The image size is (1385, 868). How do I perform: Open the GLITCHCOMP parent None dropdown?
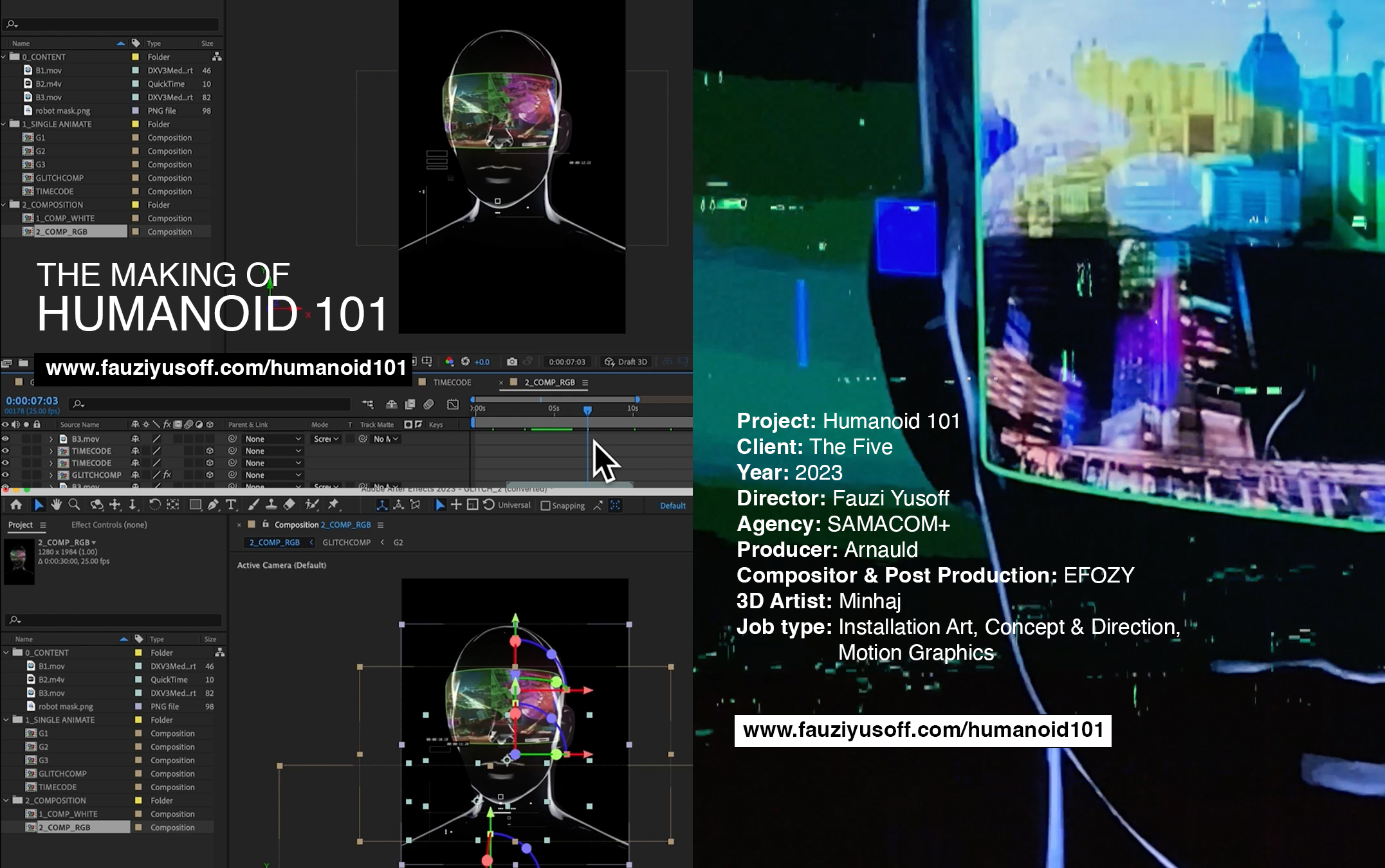point(273,475)
